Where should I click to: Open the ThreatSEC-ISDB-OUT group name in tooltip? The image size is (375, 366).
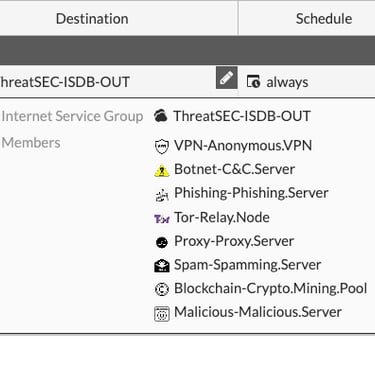click(242, 116)
